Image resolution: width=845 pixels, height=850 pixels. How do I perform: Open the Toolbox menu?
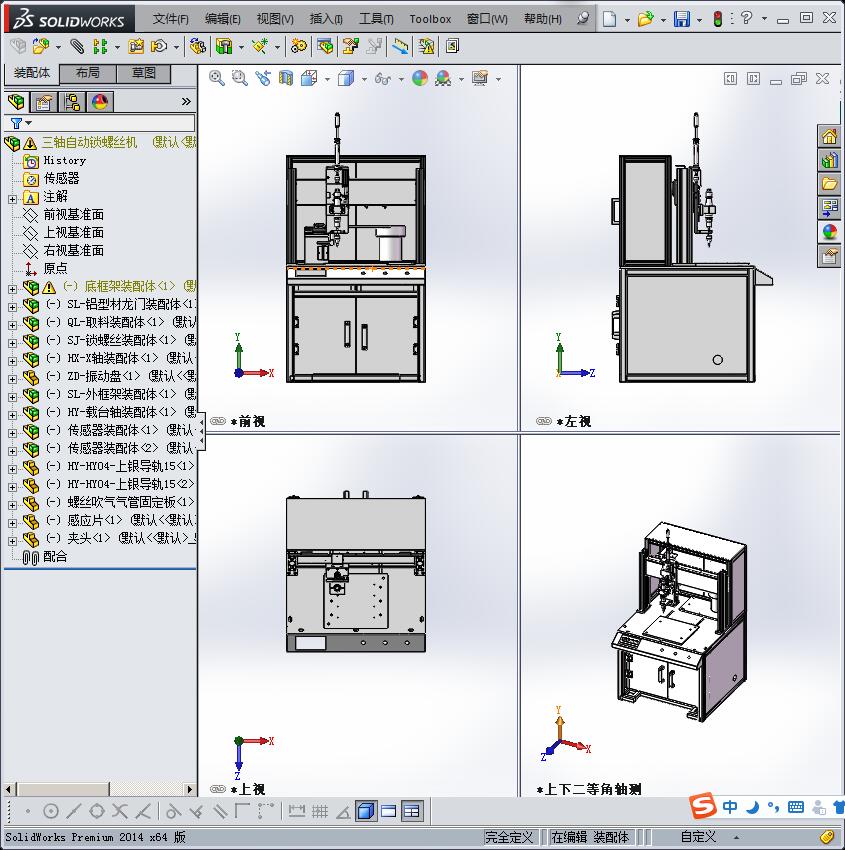point(430,19)
